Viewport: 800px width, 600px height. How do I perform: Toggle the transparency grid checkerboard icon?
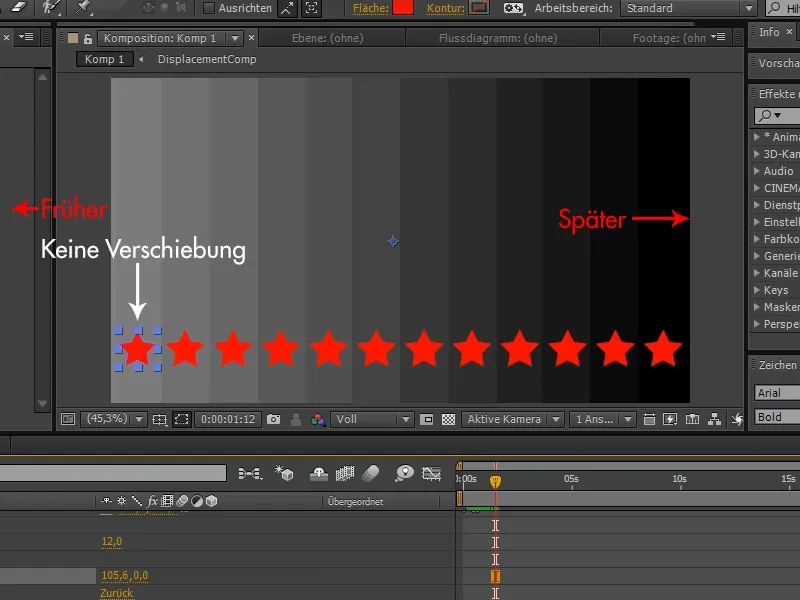click(448, 419)
